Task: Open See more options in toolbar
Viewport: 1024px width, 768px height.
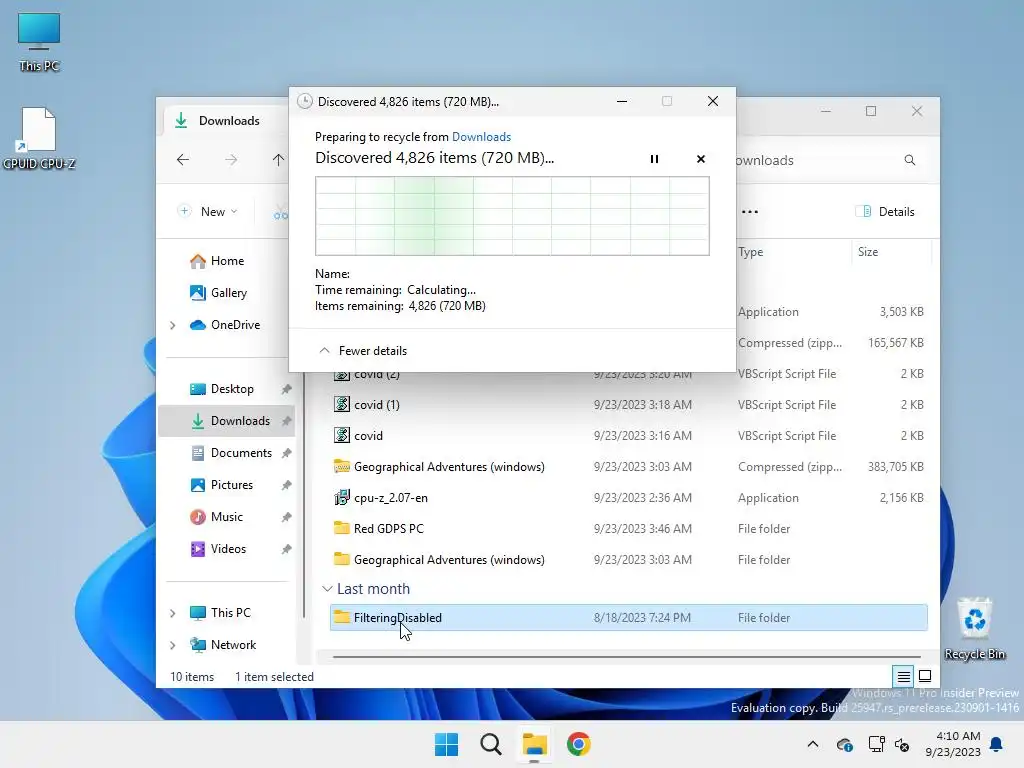Action: pyautogui.click(x=750, y=212)
